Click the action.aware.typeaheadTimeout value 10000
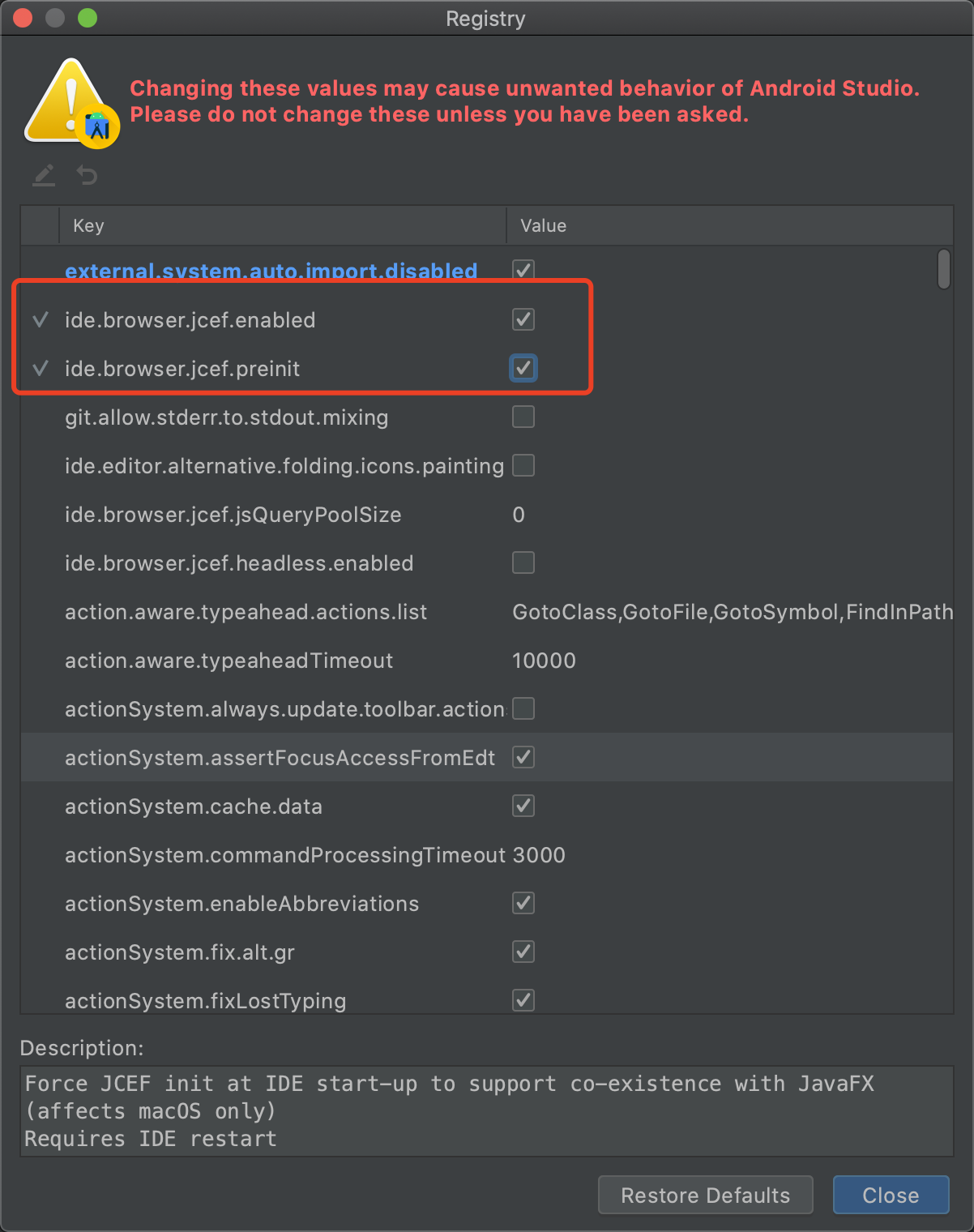This screenshot has width=974, height=1232. coord(544,661)
